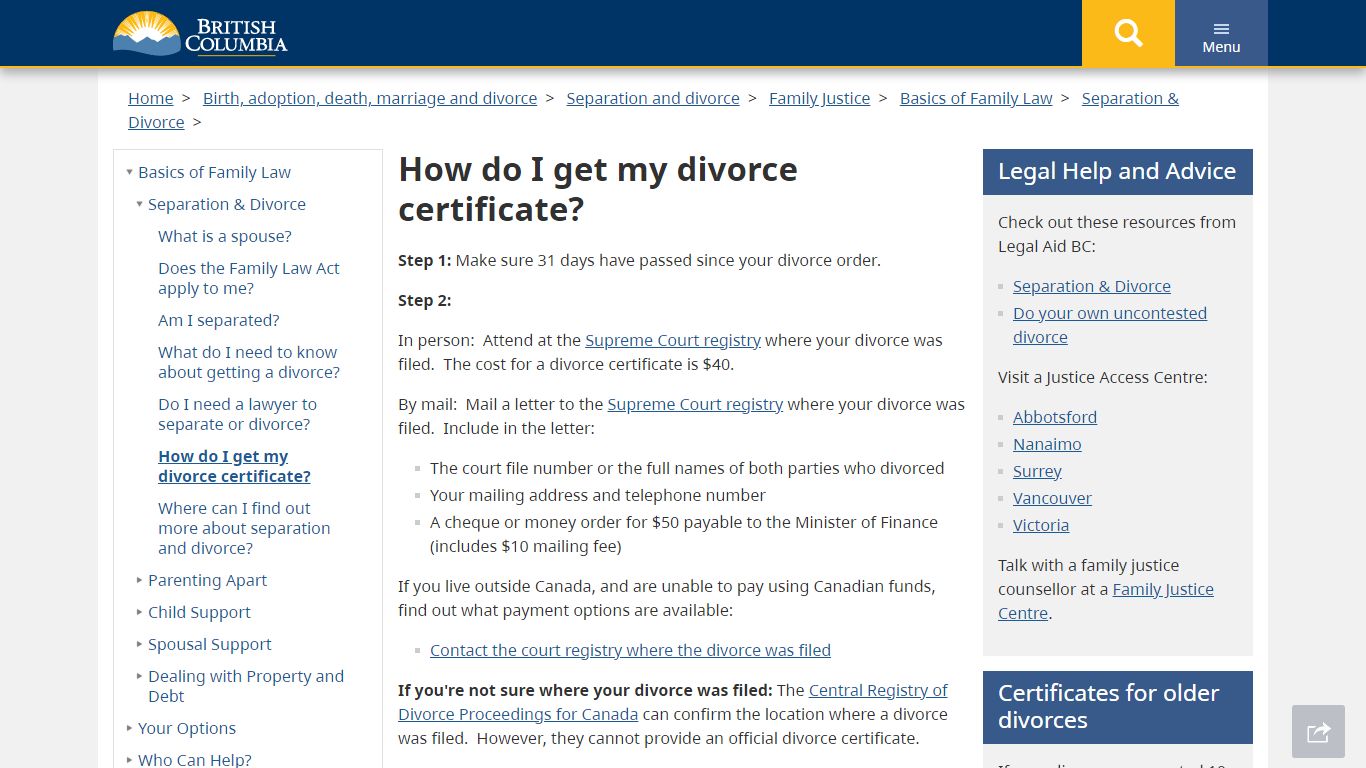This screenshot has width=1366, height=768.
Task: Open 'Do I need a lawyer to separate or divorce?'
Action: pos(237,414)
